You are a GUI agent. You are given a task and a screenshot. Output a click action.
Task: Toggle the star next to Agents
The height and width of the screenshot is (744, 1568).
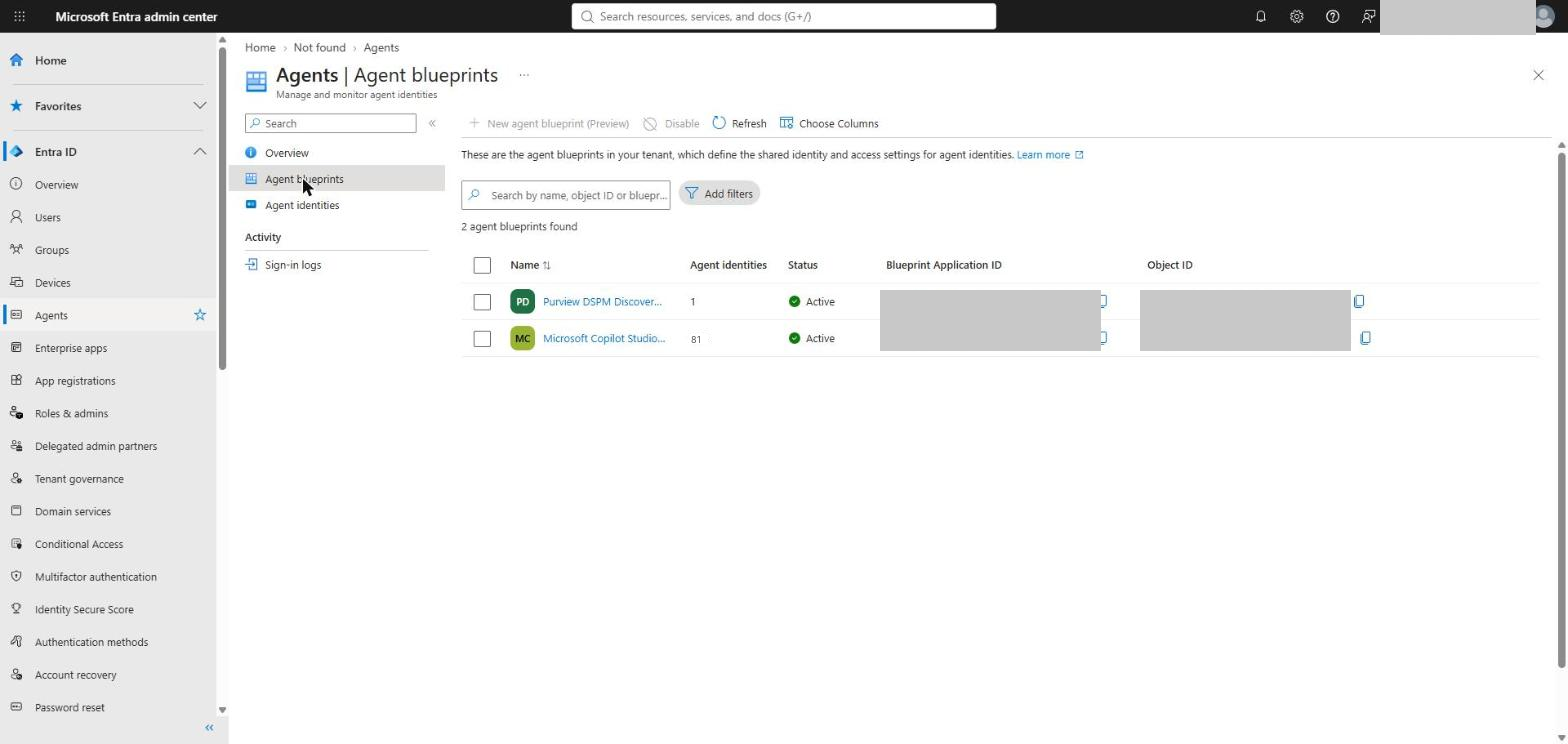click(x=200, y=315)
